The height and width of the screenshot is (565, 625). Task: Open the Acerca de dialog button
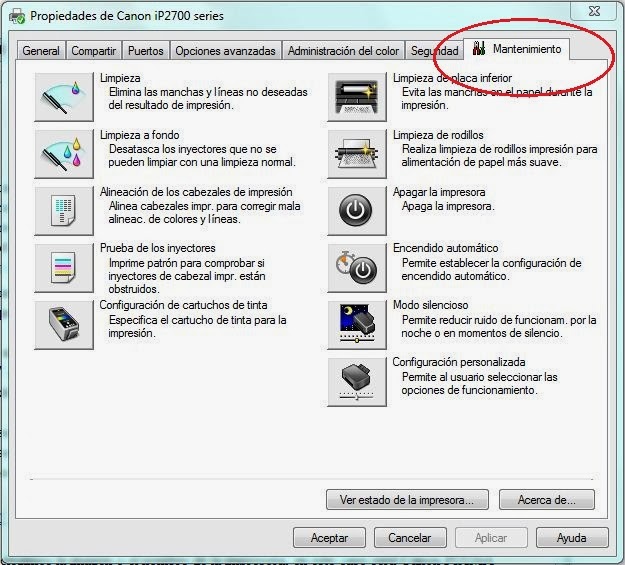[x=546, y=500]
